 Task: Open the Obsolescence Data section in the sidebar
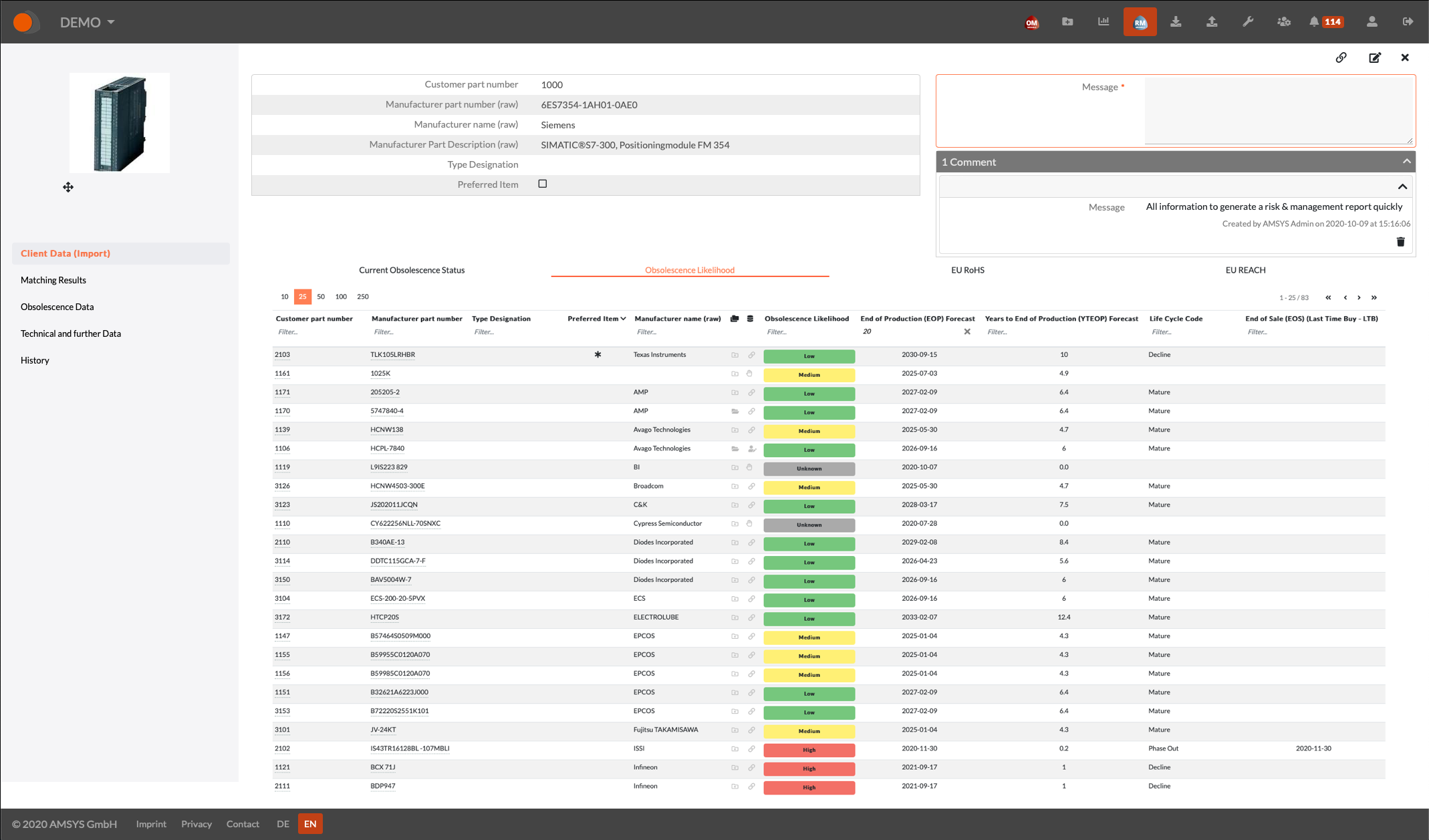tap(57, 307)
